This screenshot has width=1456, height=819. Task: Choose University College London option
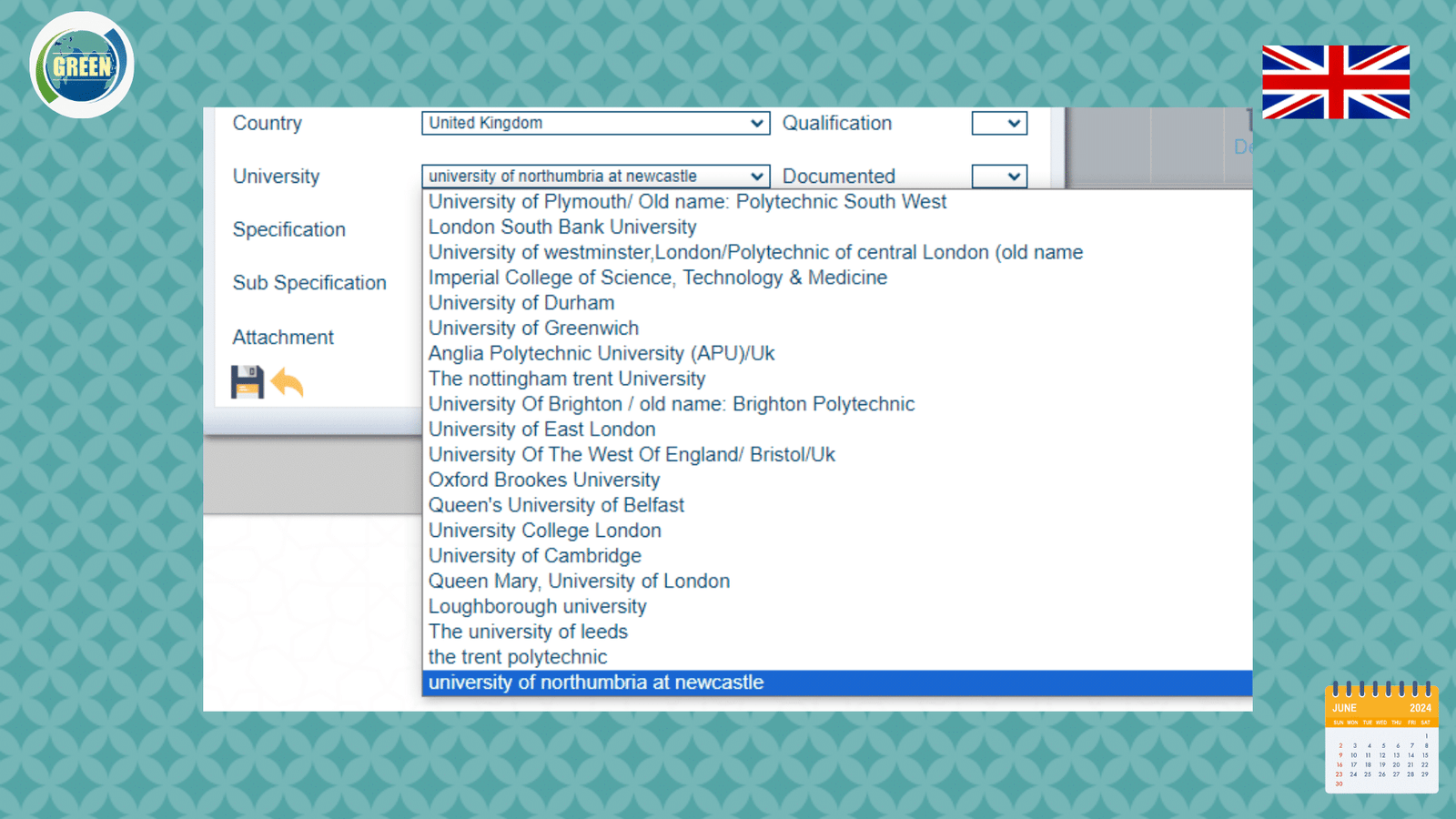[545, 531]
